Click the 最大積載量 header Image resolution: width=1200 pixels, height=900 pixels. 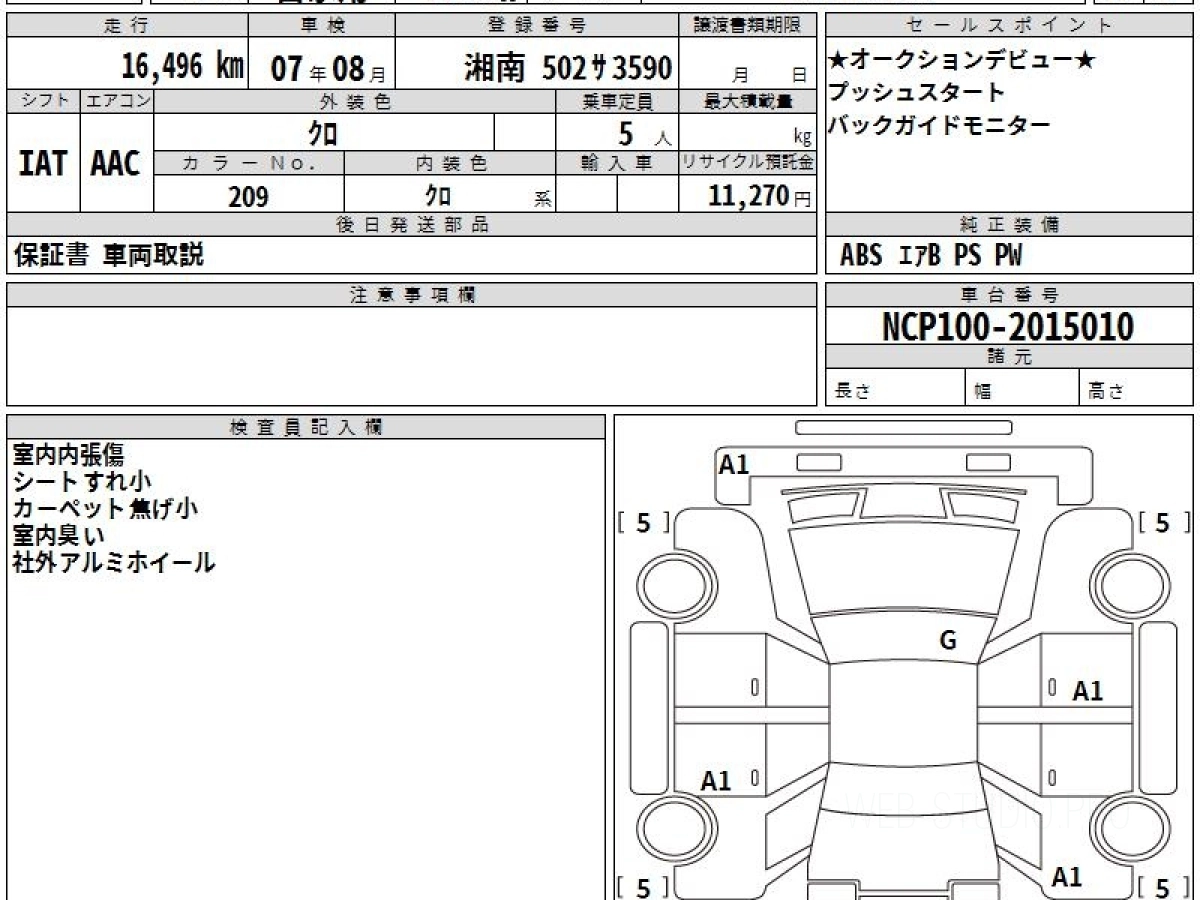coord(748,101)
